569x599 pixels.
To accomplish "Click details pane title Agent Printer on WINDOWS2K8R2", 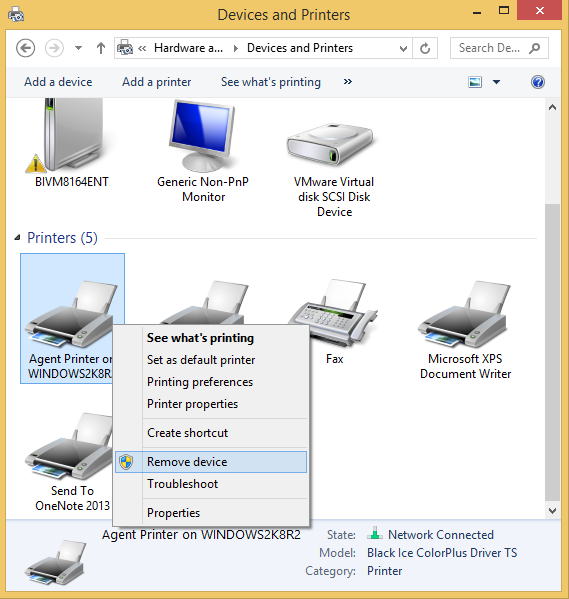I will click(201, 534).
